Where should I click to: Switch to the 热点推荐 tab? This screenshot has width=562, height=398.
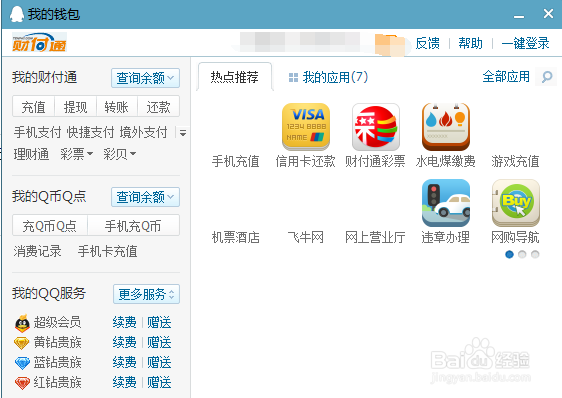[235, 77]
